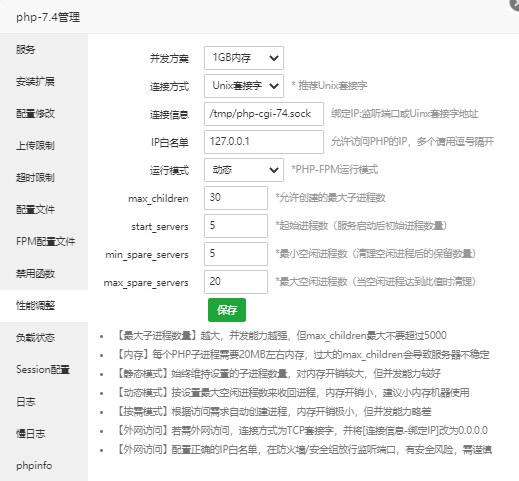519x481 pixels.
Task: Click the 保存 green button
Action: pos(227,310)
